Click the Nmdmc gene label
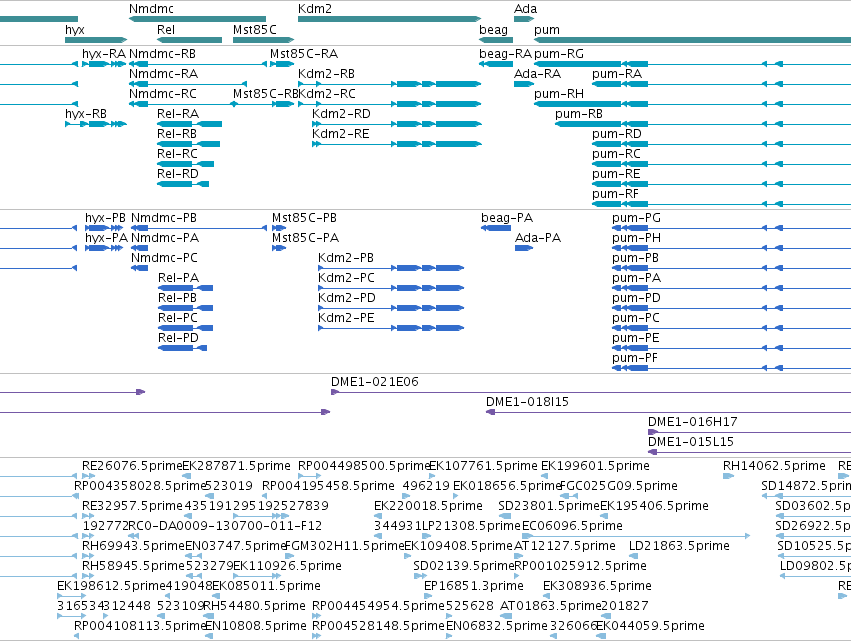 (x=151, y=9)
